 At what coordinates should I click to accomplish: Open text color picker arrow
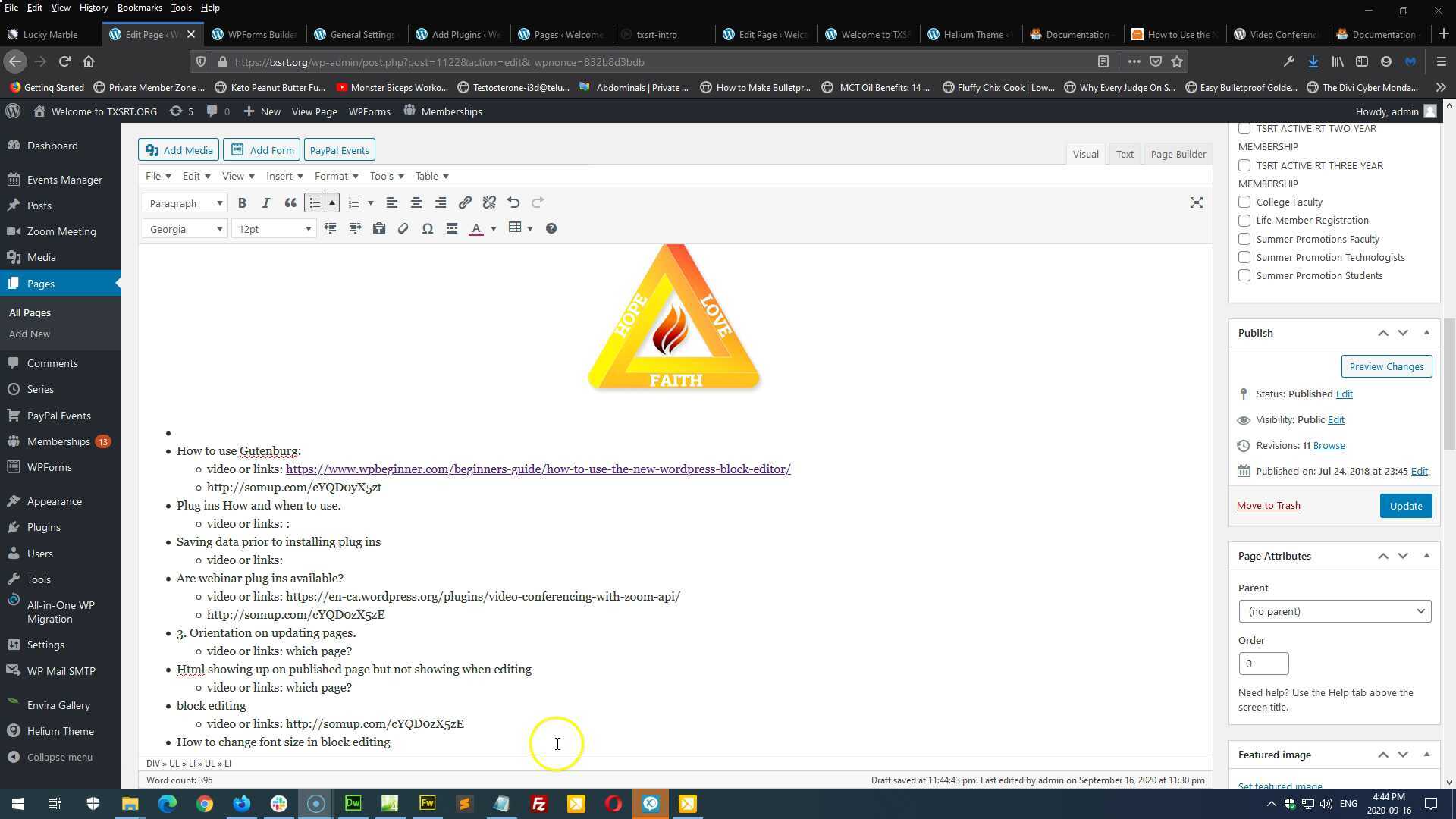[x=494, y=229]
